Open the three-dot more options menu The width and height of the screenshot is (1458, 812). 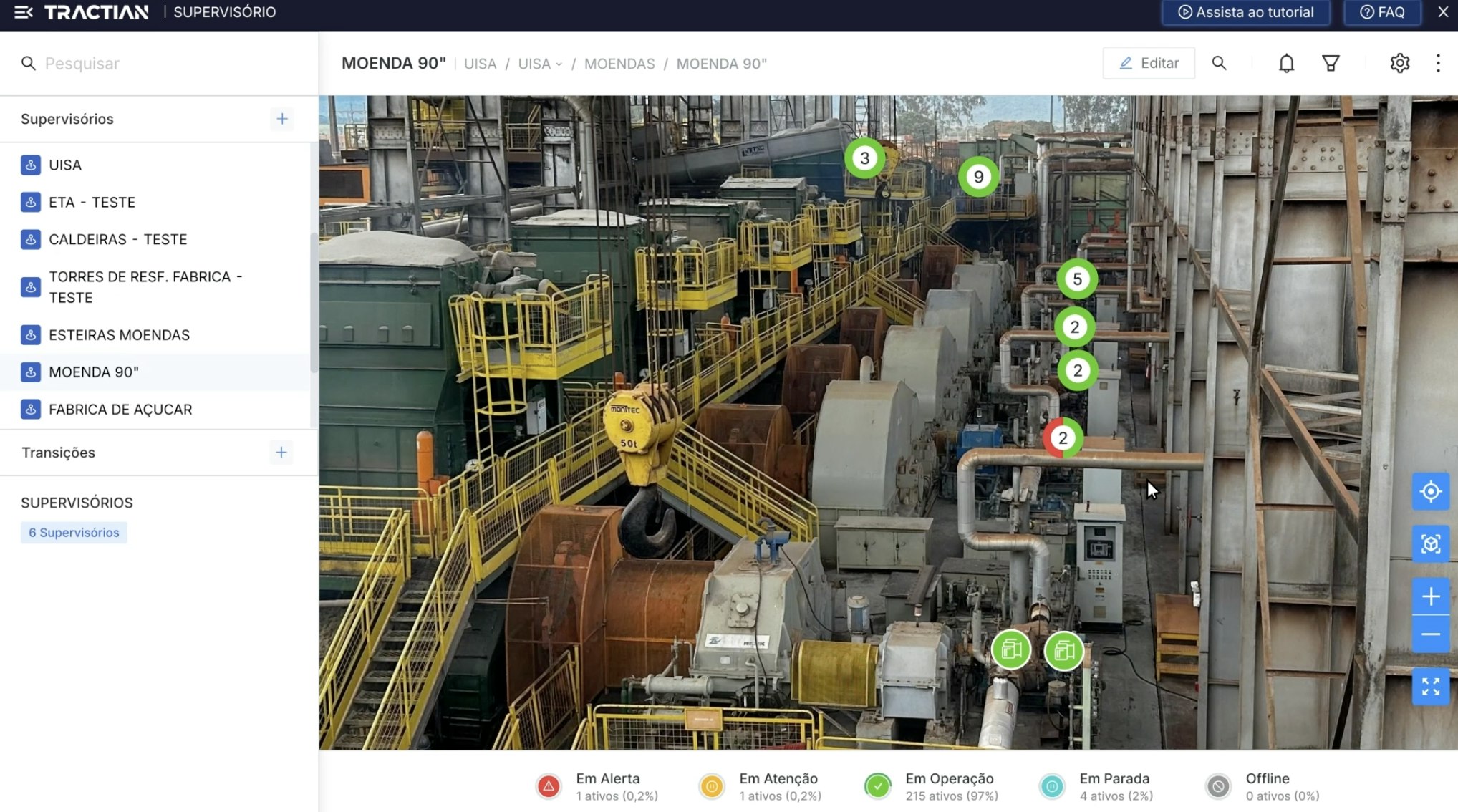(1437, 64)
